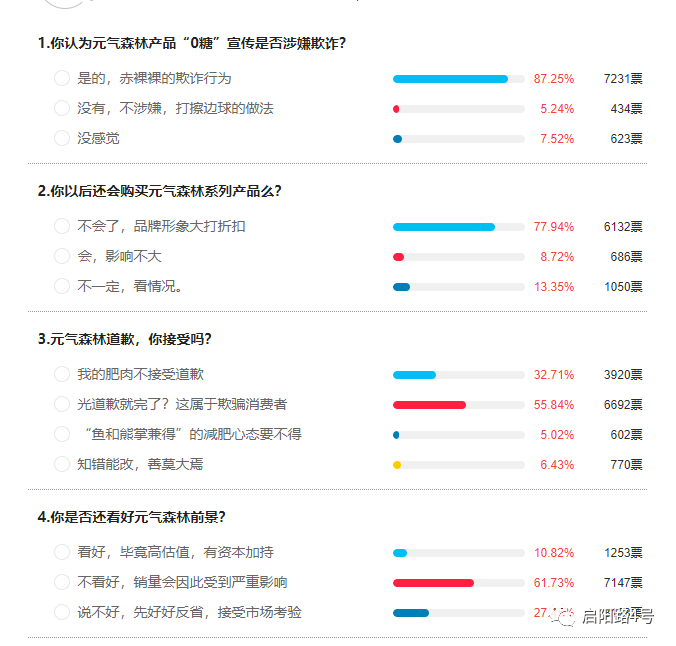Click the 602票 vote count

click(x=626, y=435)
